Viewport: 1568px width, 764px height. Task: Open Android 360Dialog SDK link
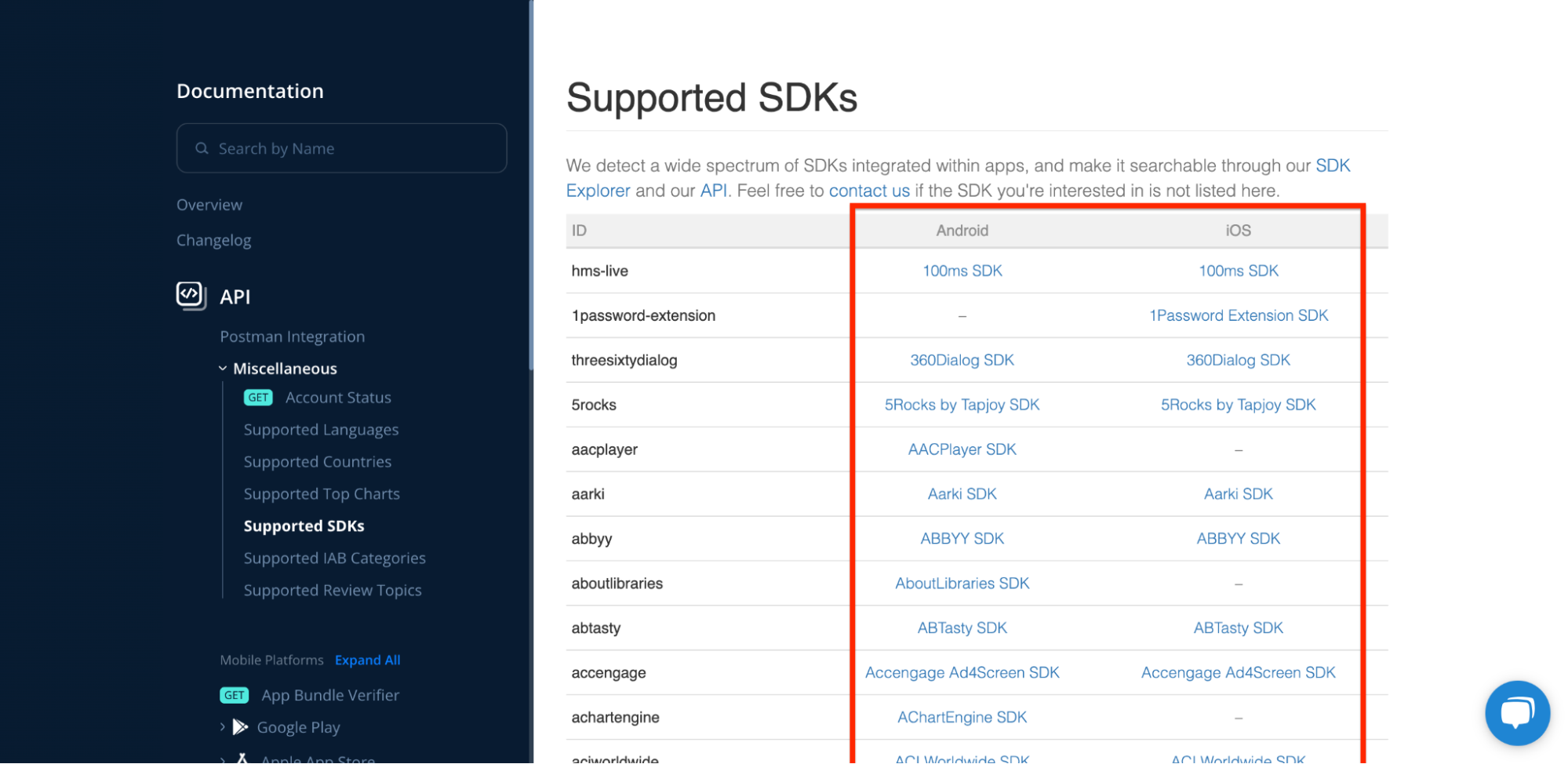[962, 360]
